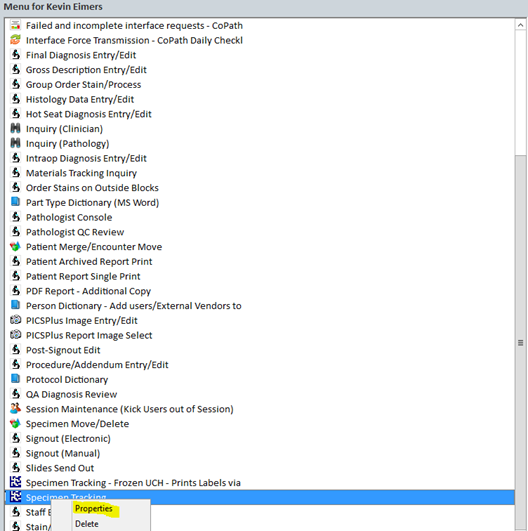This screenshot has width=528, height=531.
Task: Click icon for Specimen Move/Delete
Action: [x=15, y=424]
